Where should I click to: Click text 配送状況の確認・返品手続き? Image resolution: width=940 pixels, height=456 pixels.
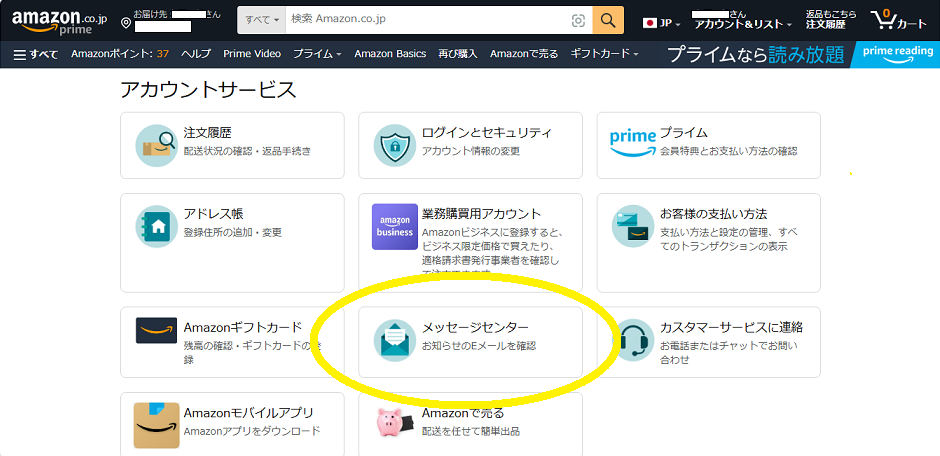point(247,151)
